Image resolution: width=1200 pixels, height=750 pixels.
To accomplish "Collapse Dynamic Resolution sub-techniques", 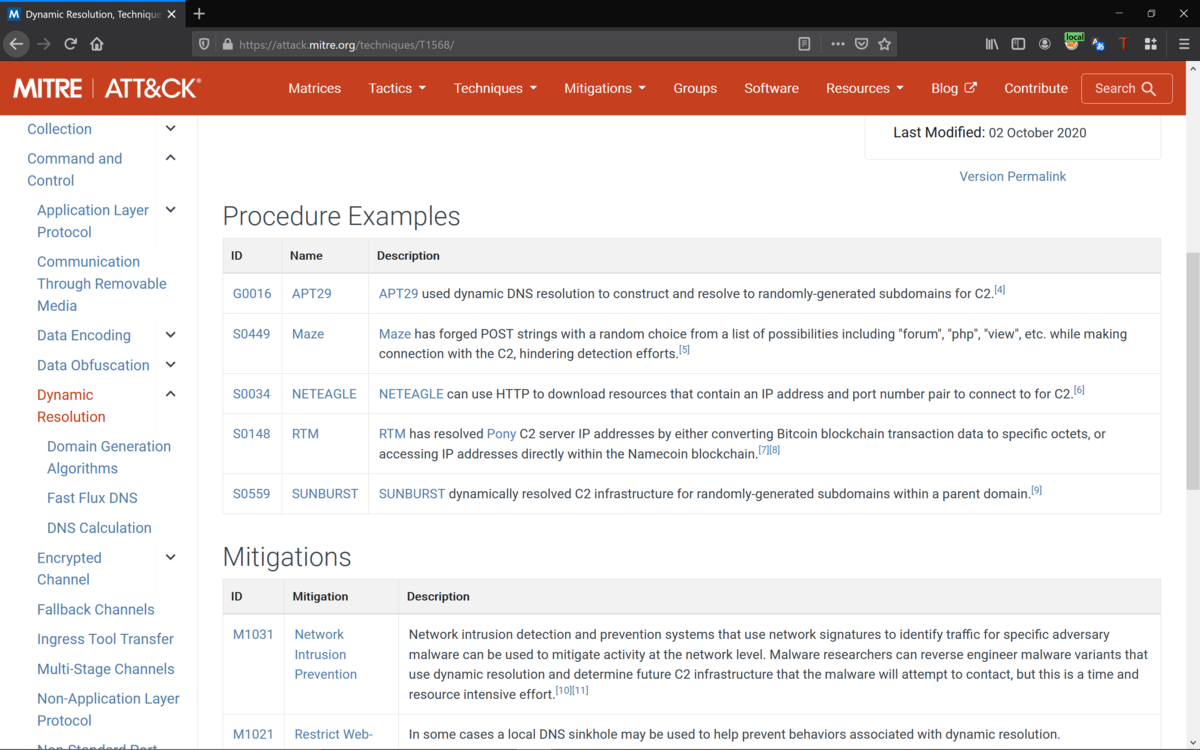I will pos(170,394).
